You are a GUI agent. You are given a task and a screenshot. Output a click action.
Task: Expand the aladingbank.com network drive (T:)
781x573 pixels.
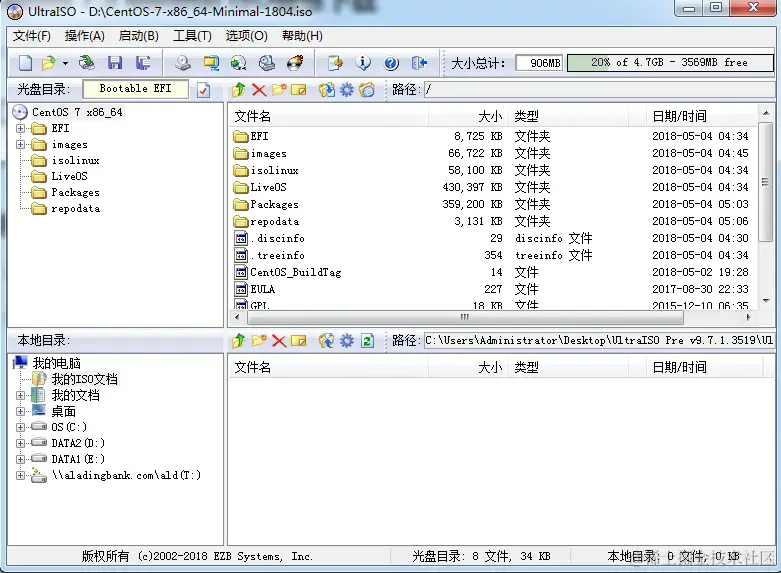[x=20, y=475]
